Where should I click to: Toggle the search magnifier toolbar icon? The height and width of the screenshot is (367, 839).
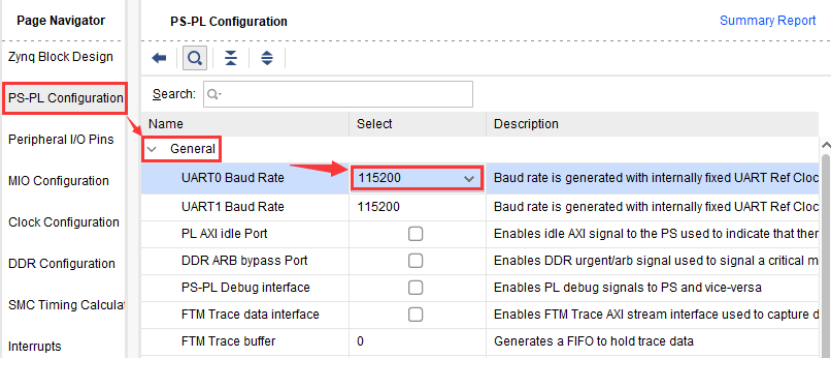[x=195, y=58]
